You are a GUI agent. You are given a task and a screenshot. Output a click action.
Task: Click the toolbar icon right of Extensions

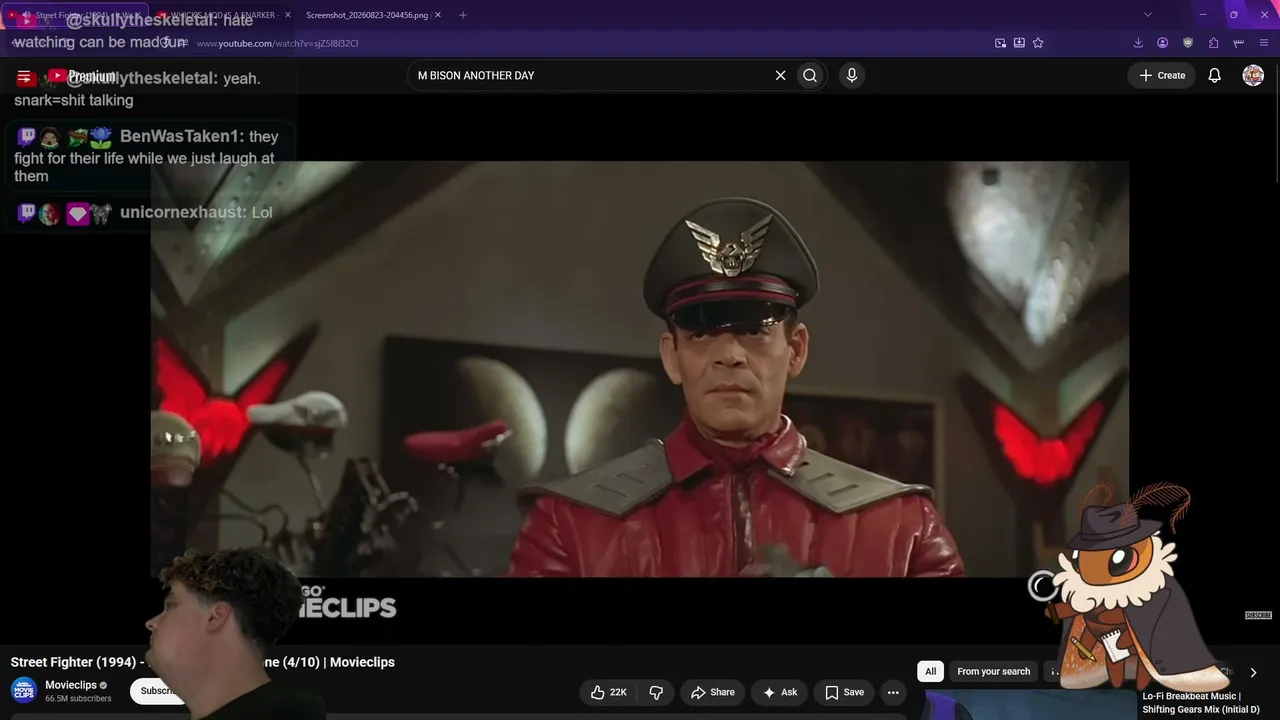(x=1239, y=43)
